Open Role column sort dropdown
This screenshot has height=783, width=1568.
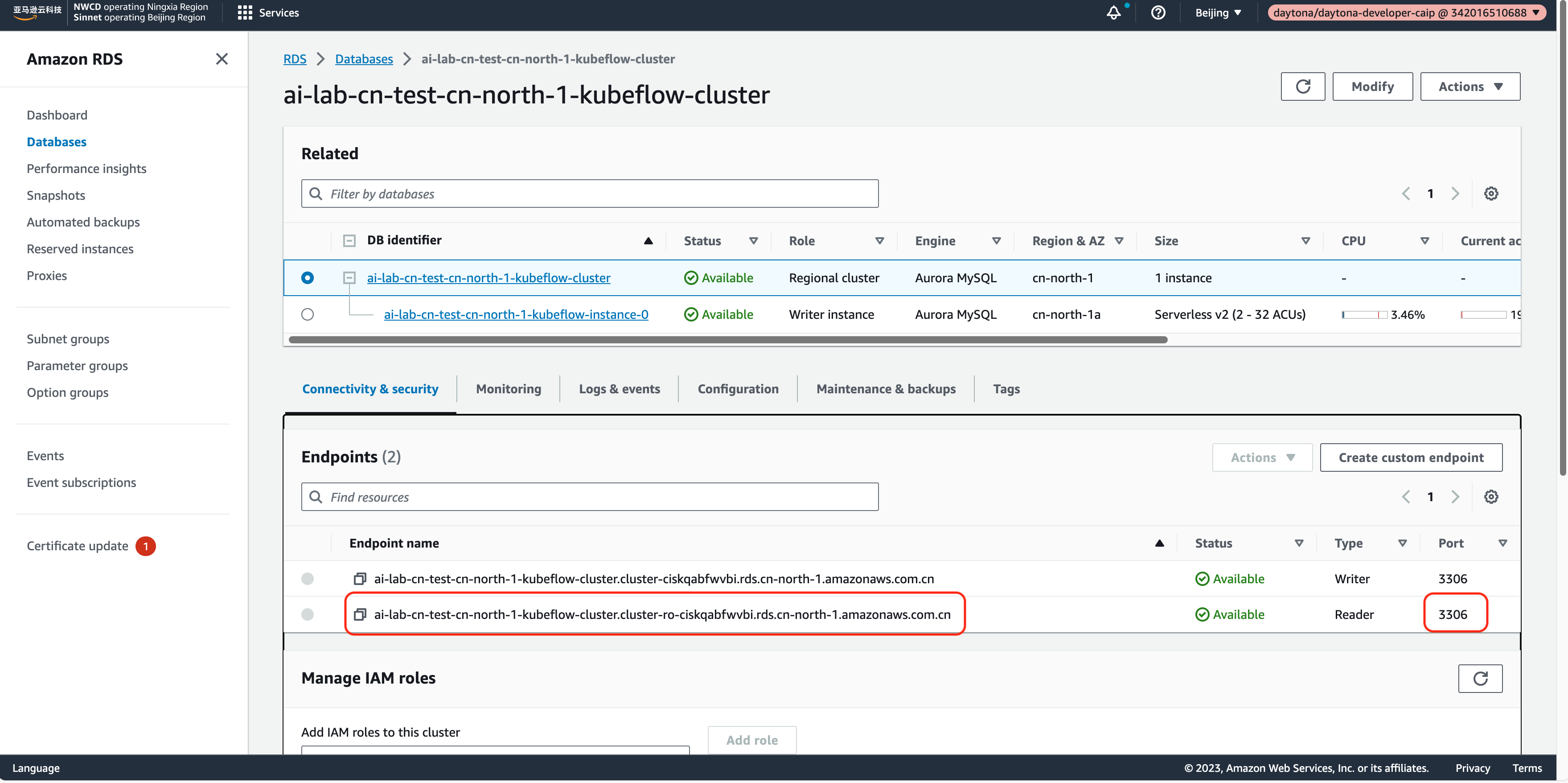pos(879,240)
